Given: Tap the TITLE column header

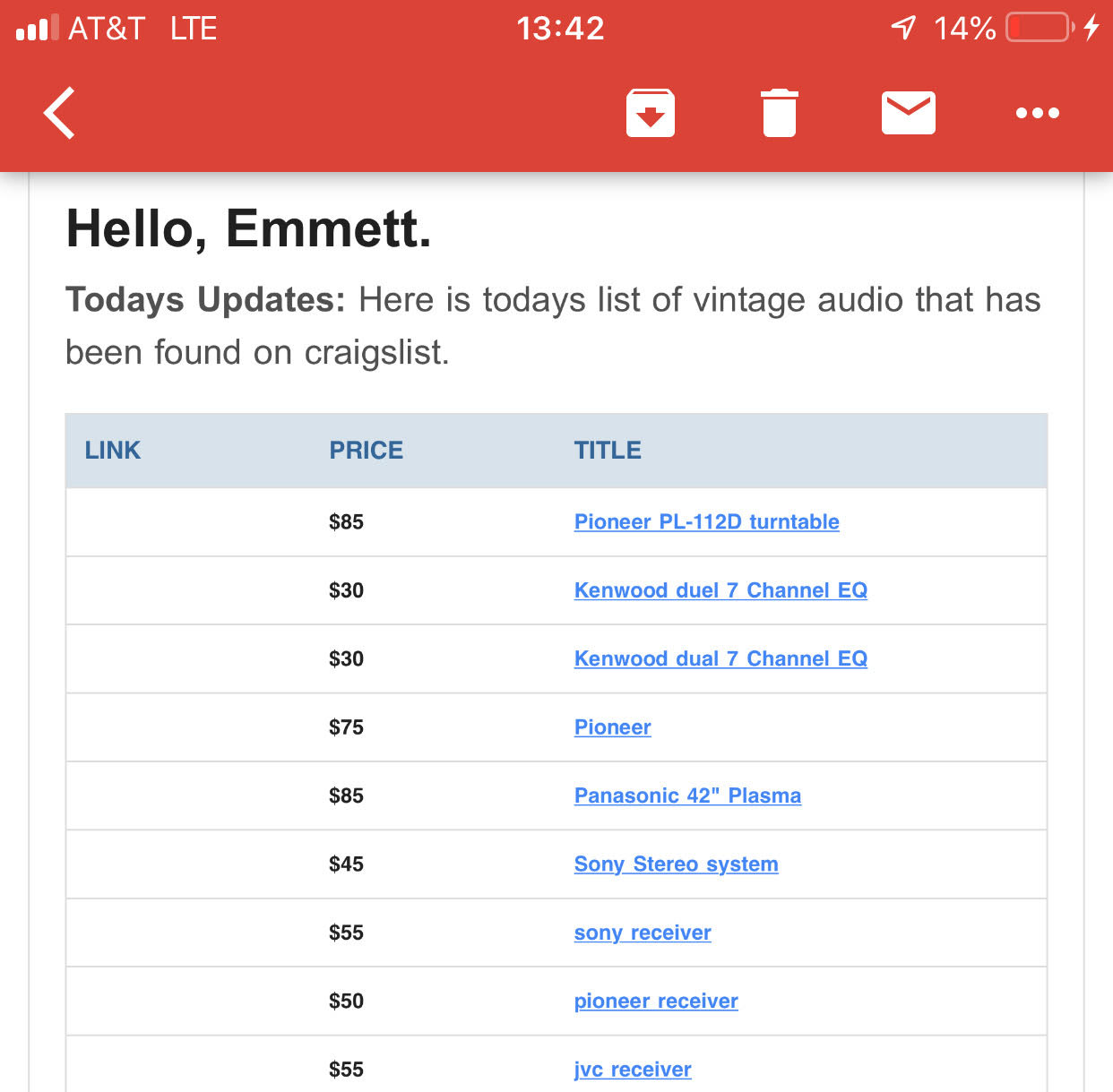Looking at the screenshot, I should click(608, 451).
